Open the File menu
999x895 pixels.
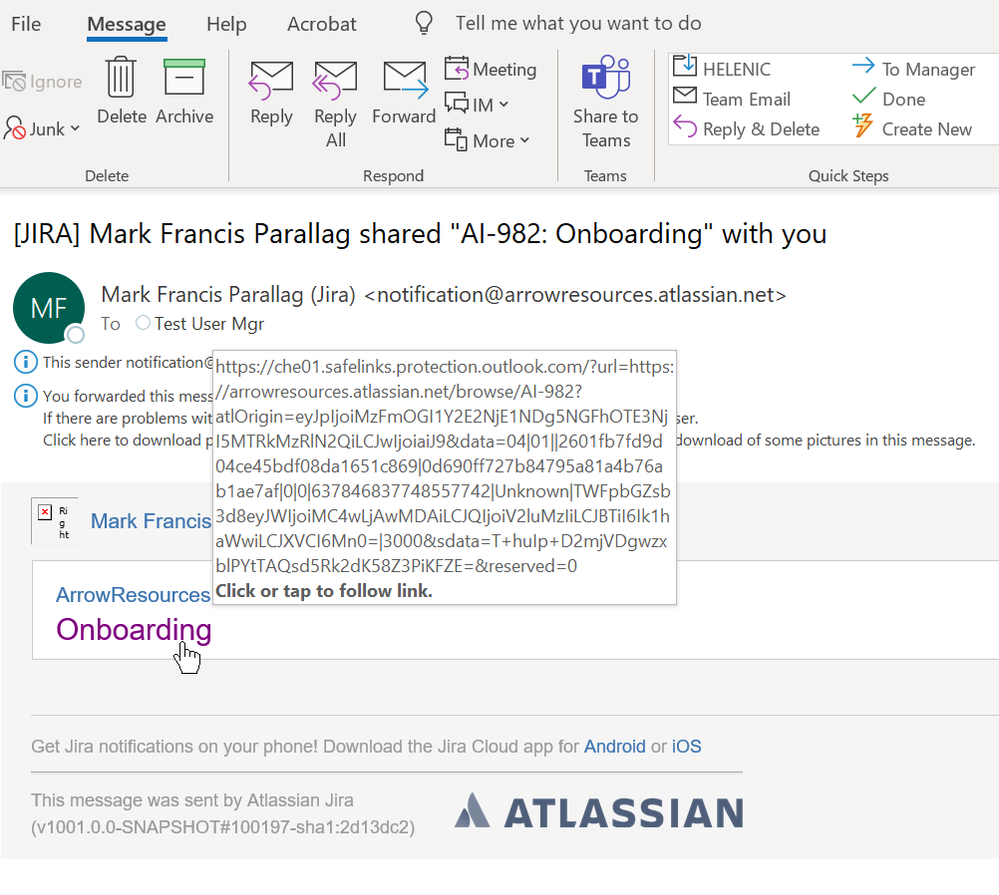(x=26, y=24)
